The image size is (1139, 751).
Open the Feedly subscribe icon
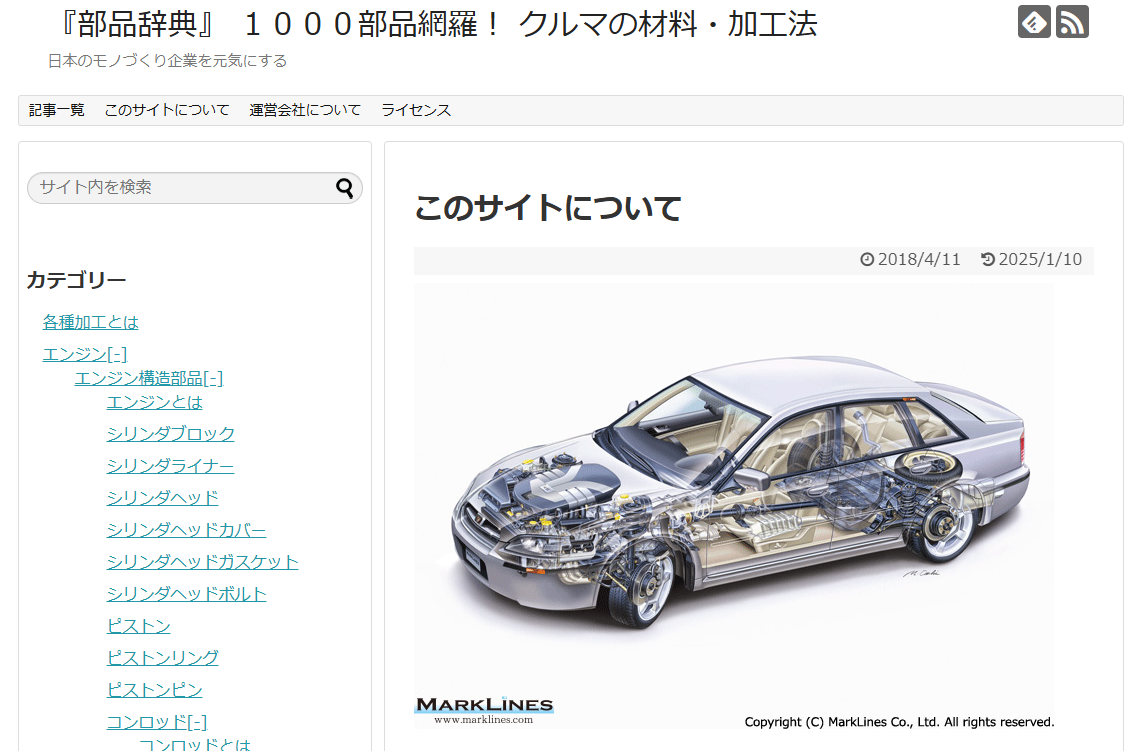1034,22
